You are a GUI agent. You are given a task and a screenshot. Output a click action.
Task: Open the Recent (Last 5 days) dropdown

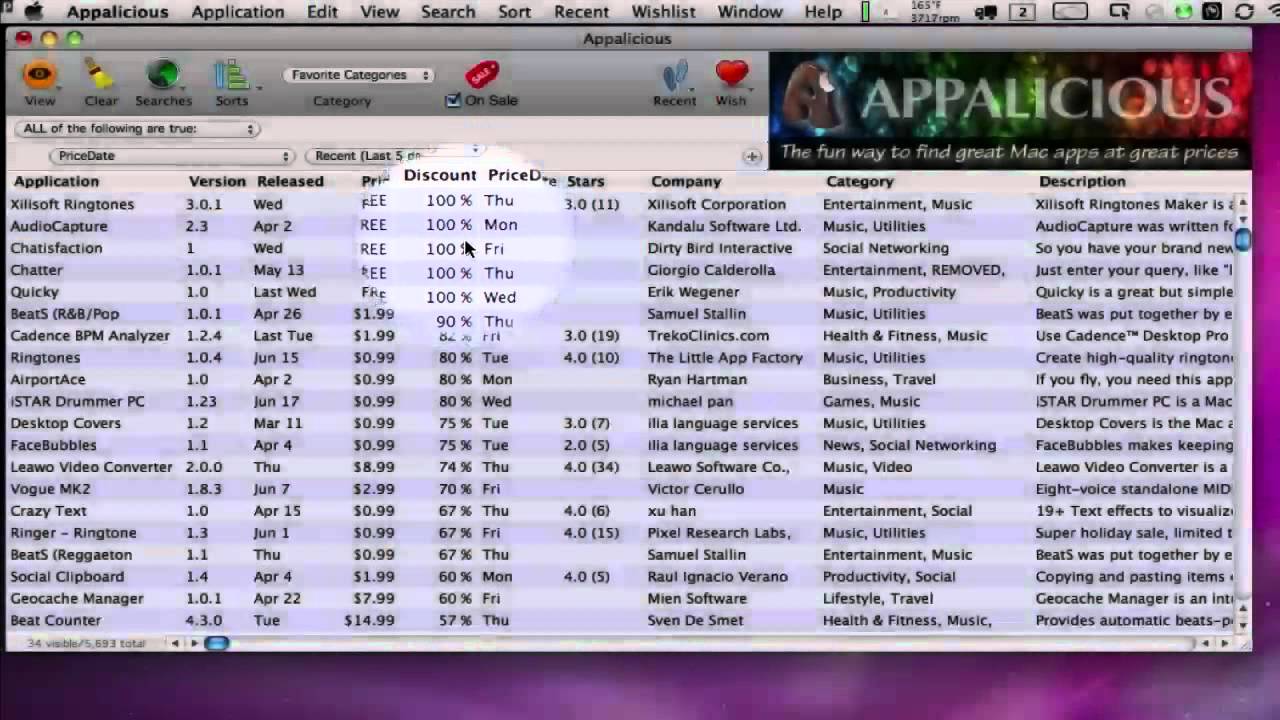coord(395,156)
